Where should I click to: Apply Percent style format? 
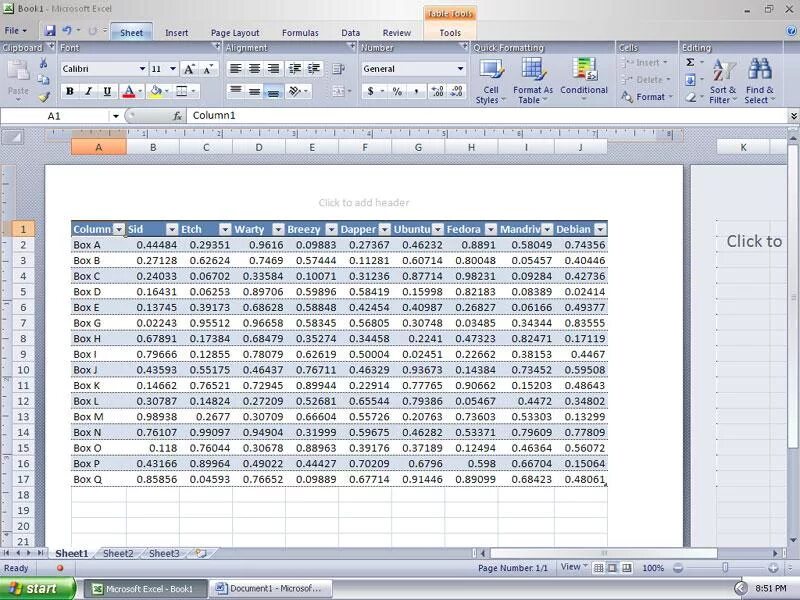click(x=397, y=91)
